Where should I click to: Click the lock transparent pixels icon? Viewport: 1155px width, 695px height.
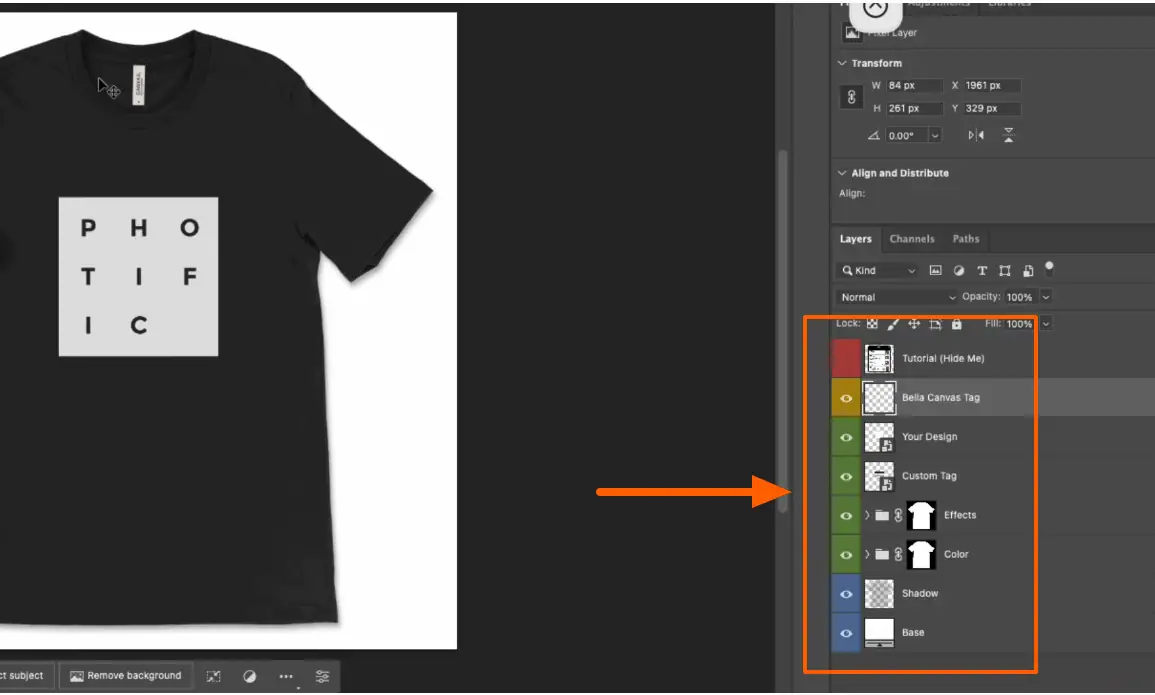tap(872, 324)
